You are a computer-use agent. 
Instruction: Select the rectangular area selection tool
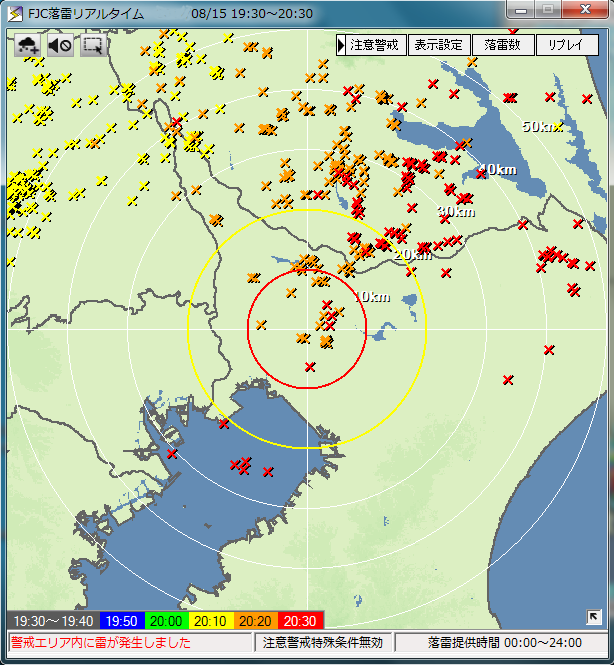point(93,45)
